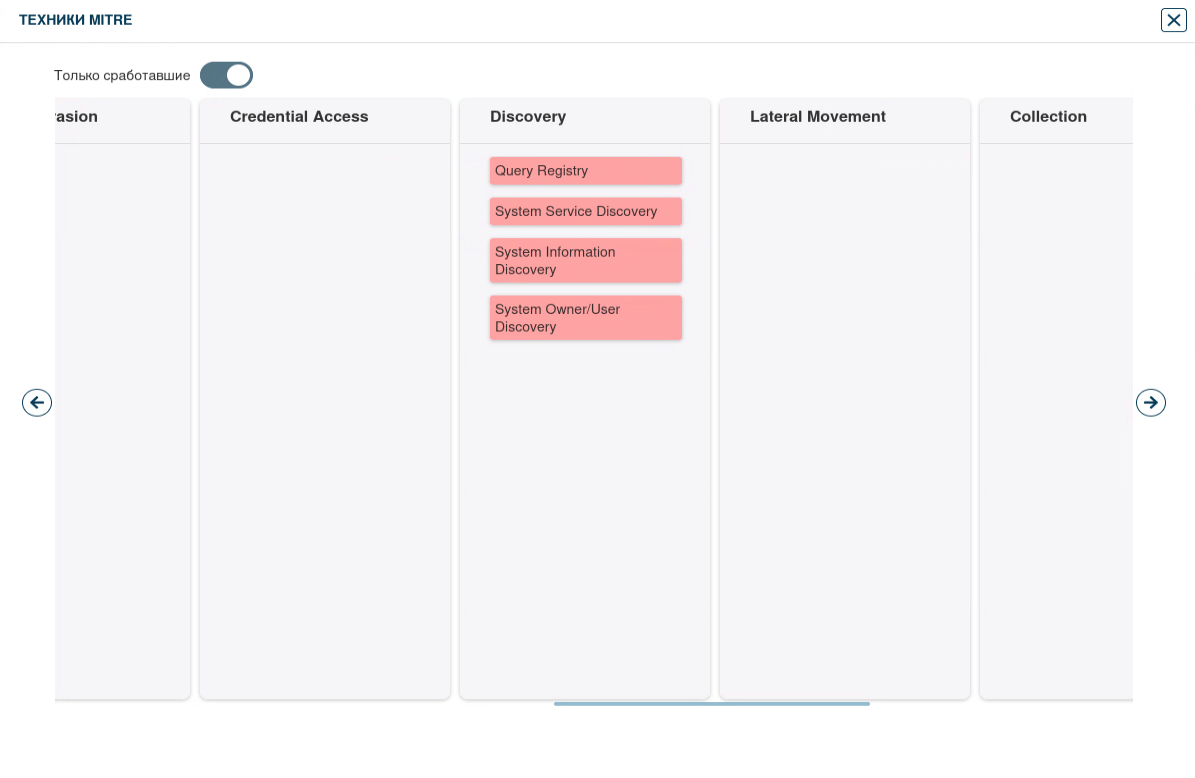Click the horizontal scrollbar under the columns
Image resolution: width=1195 pixels, height=778 pixels.
(x=711, y=704)
